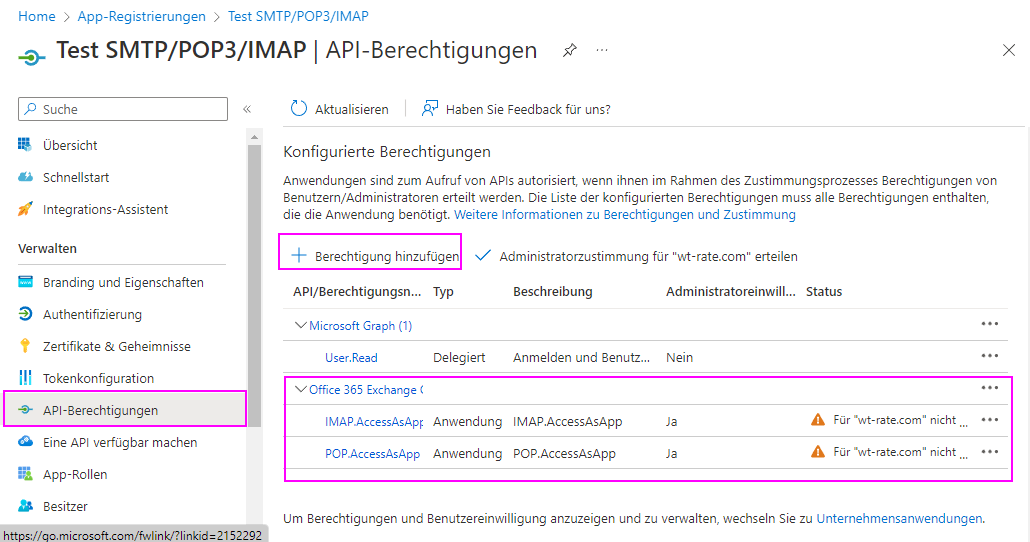Open more options for Microsoft Graph group
The width and height of the screenshot is (1030, 542).
pyautogui.click(x=990, y=324)
